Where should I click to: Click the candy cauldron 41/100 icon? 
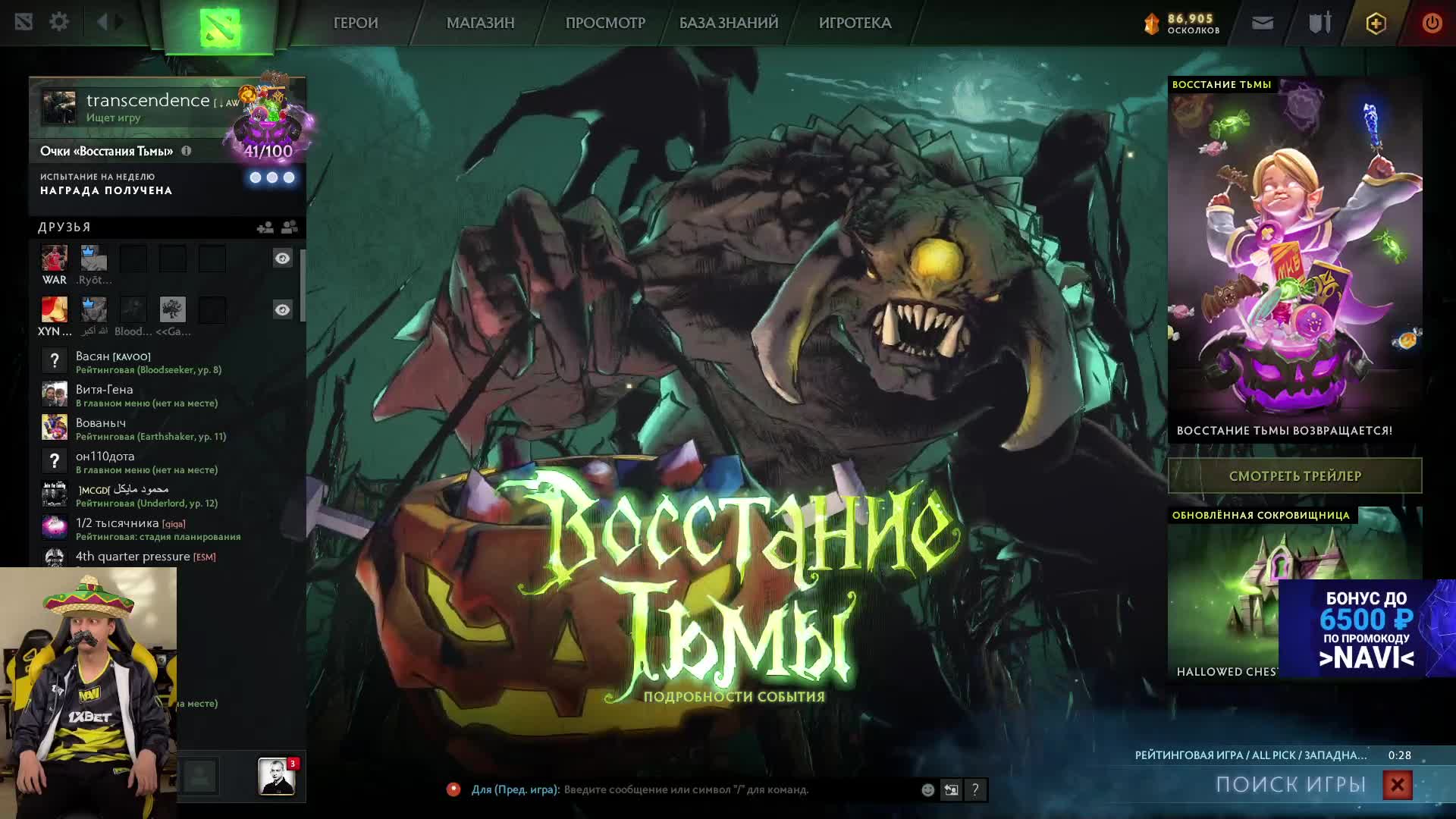[x=268, y=118]
